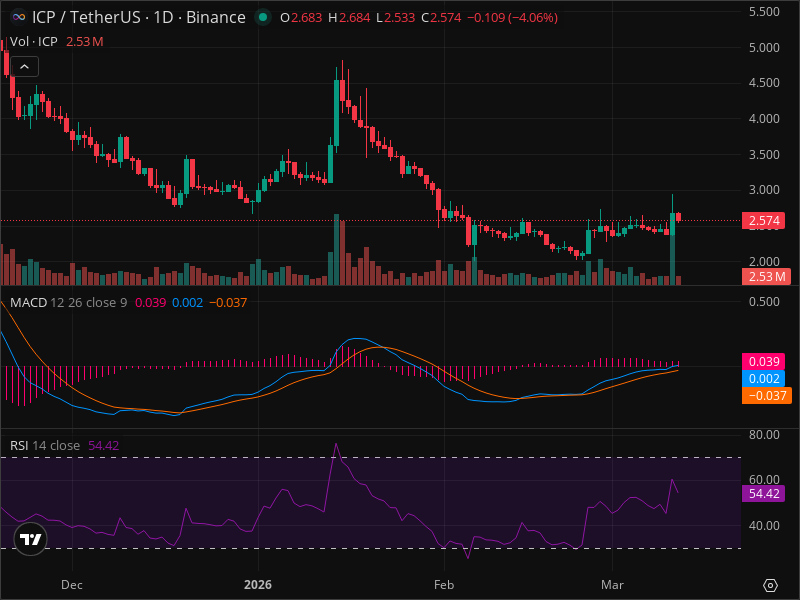Select the RSI 14 close label
This screenshot has height=600, width=800.
click(45, 445)
